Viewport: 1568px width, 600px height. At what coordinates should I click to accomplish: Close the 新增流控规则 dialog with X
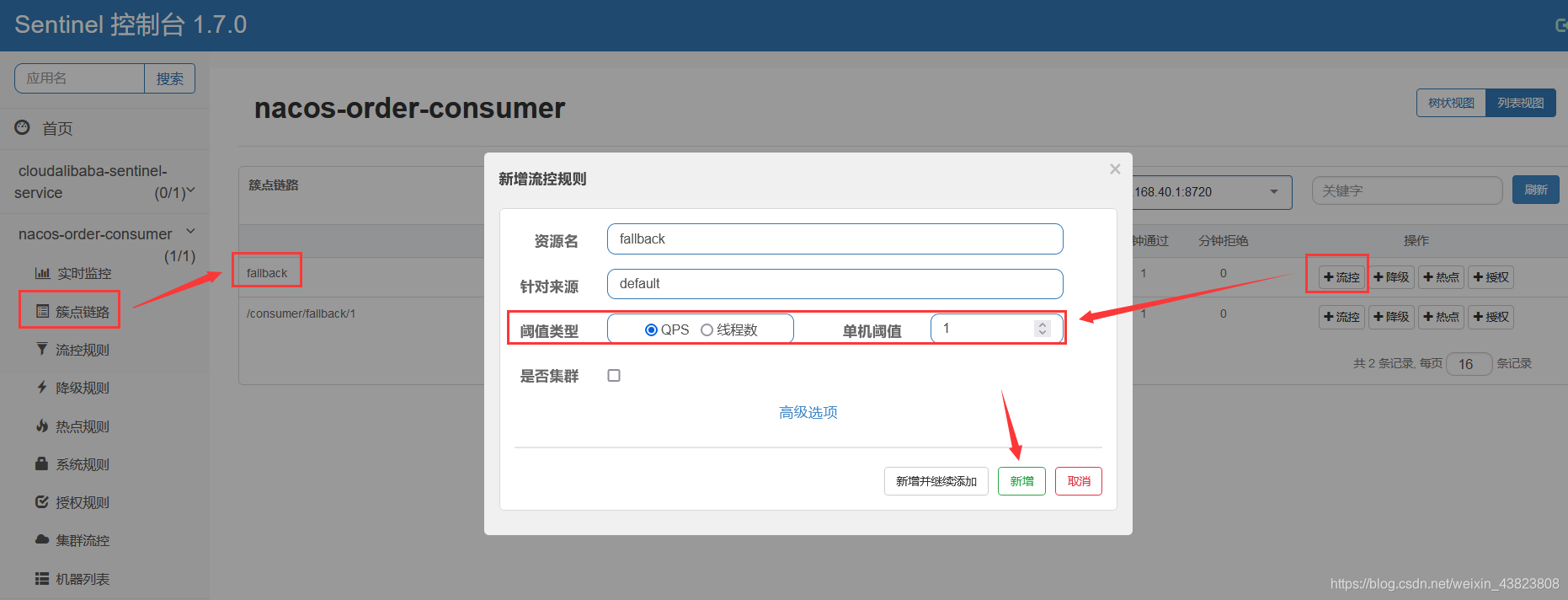pos(1115,169)
